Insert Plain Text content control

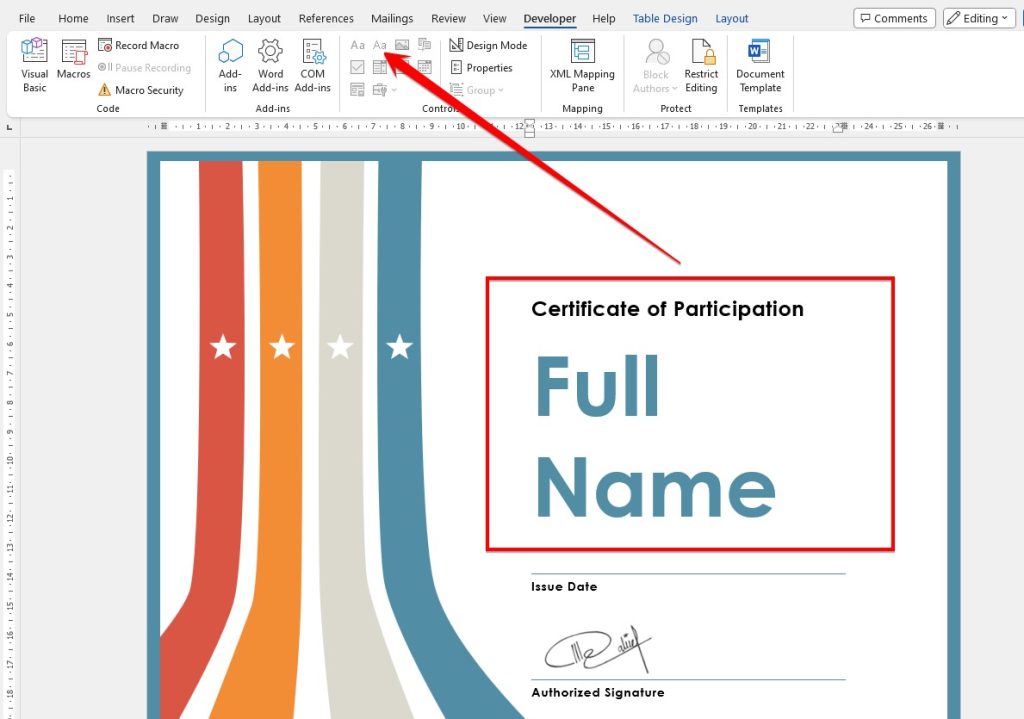[379, 45]
